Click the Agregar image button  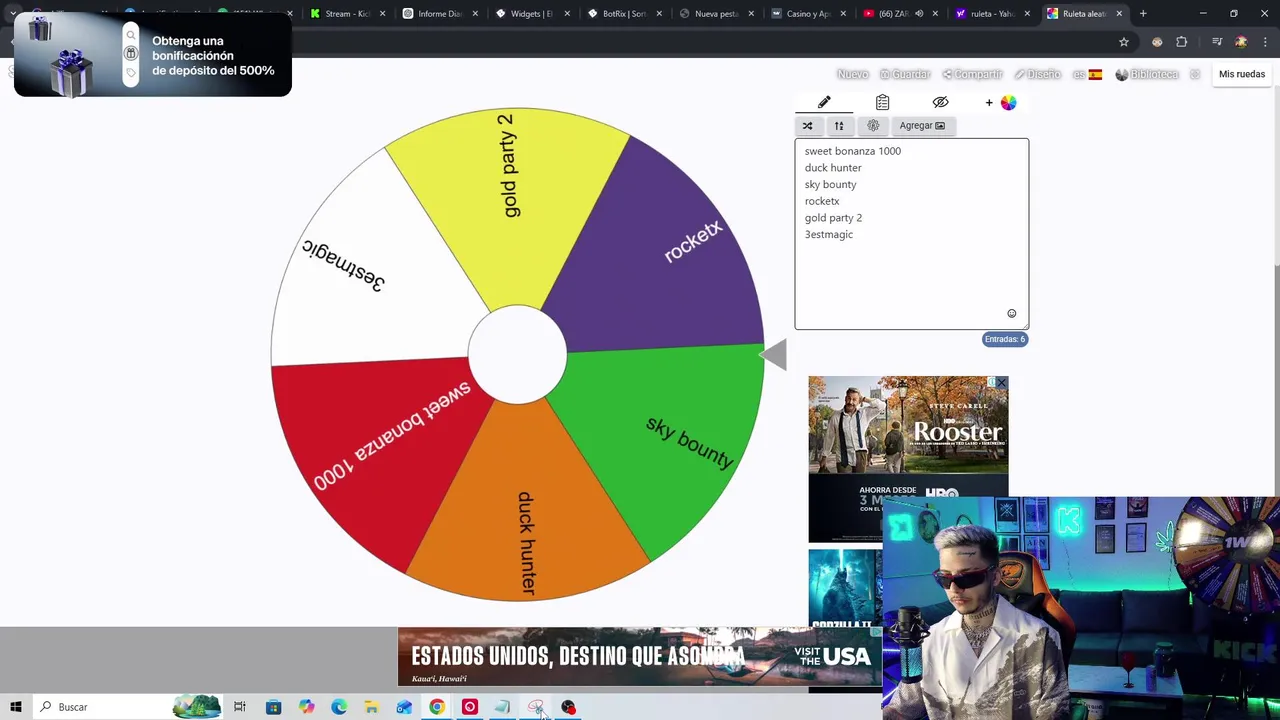(922, 125)
